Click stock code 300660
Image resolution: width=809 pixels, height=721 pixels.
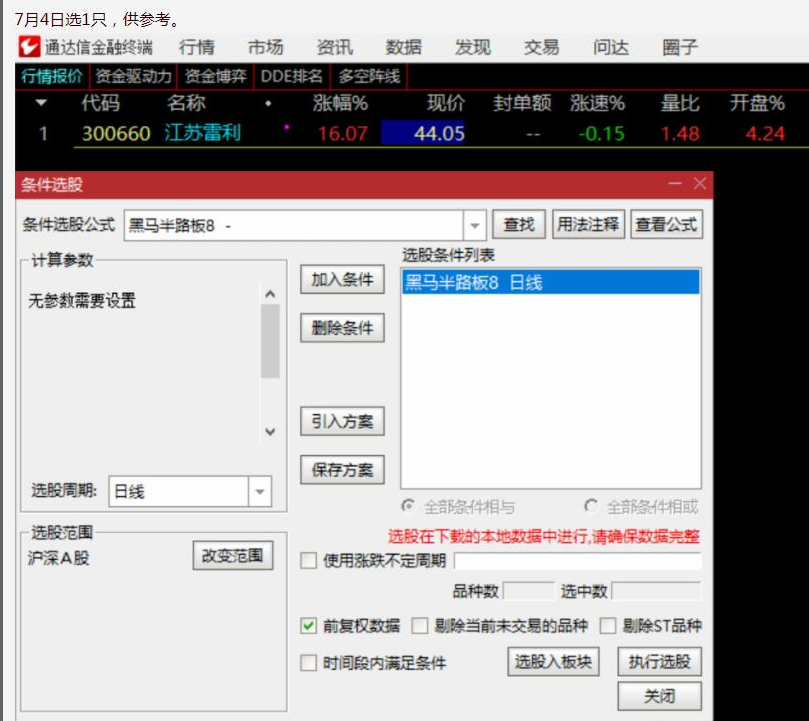(116, 134)
